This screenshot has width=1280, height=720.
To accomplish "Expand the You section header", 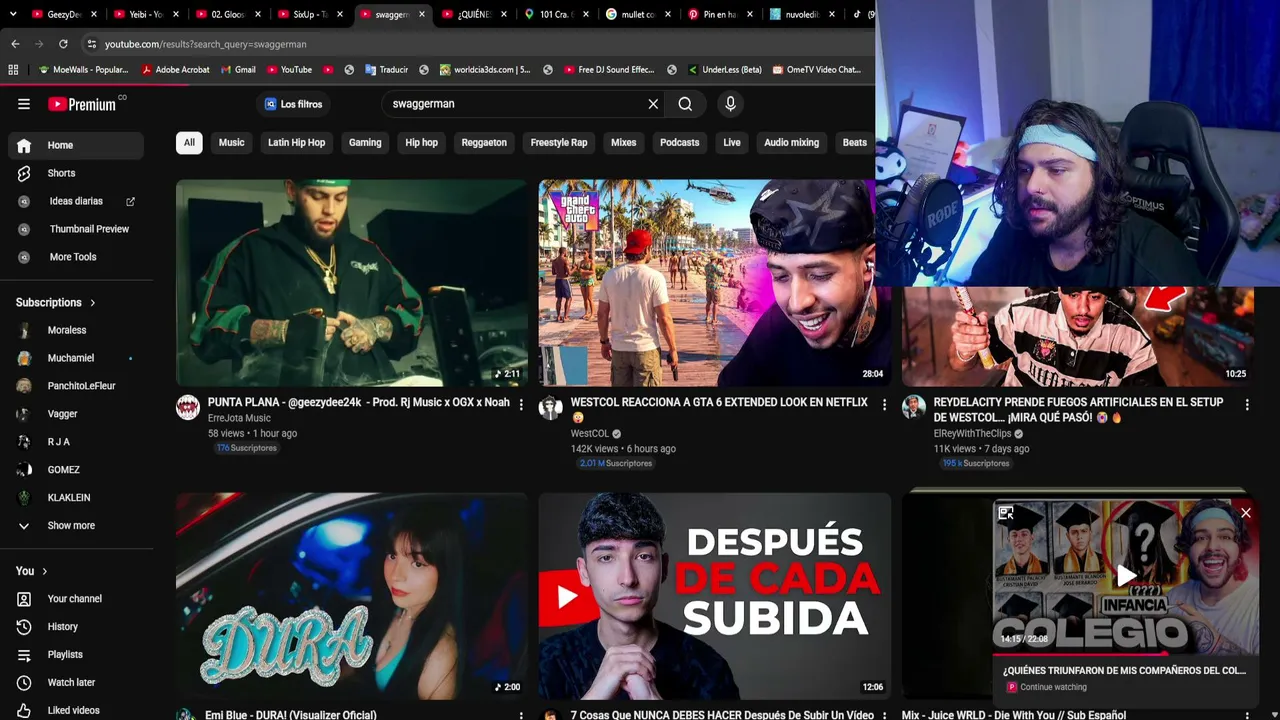I will [x=32, y=571].
